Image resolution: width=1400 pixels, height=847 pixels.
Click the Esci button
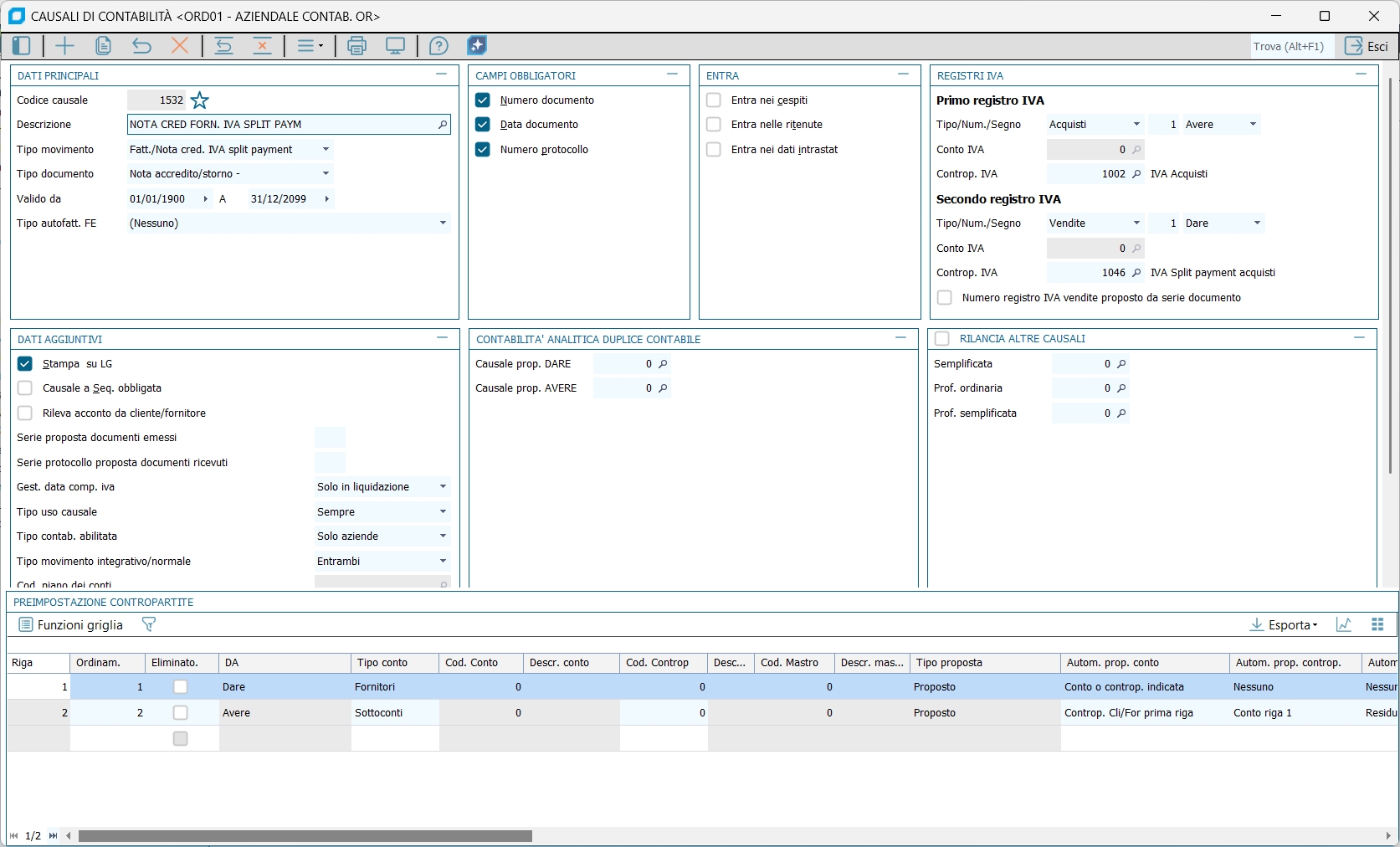coord(1367,46)
